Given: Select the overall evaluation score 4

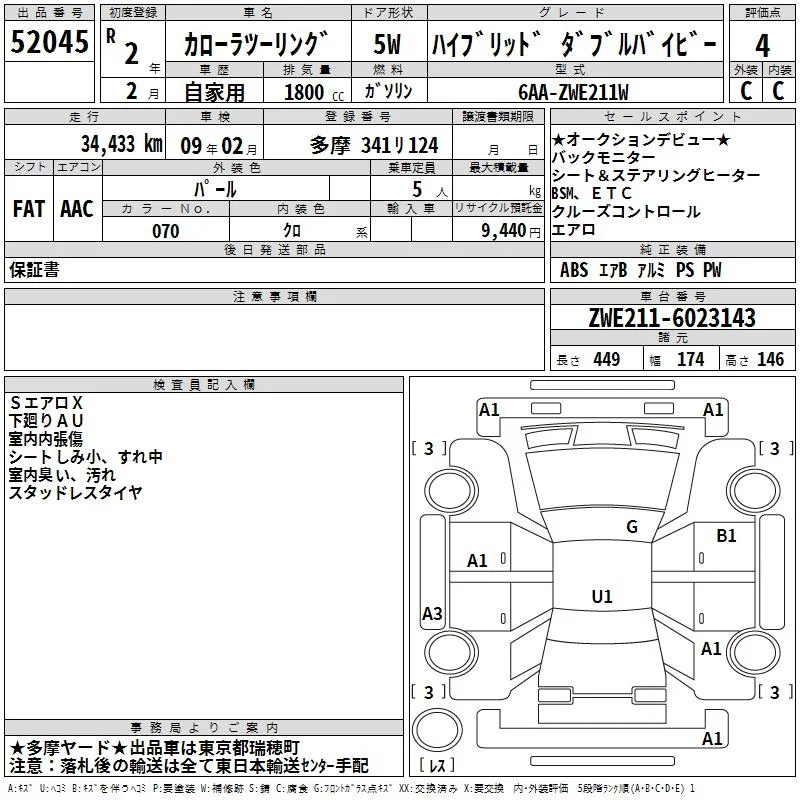Looking at the screenshot, I should [762, 45].
